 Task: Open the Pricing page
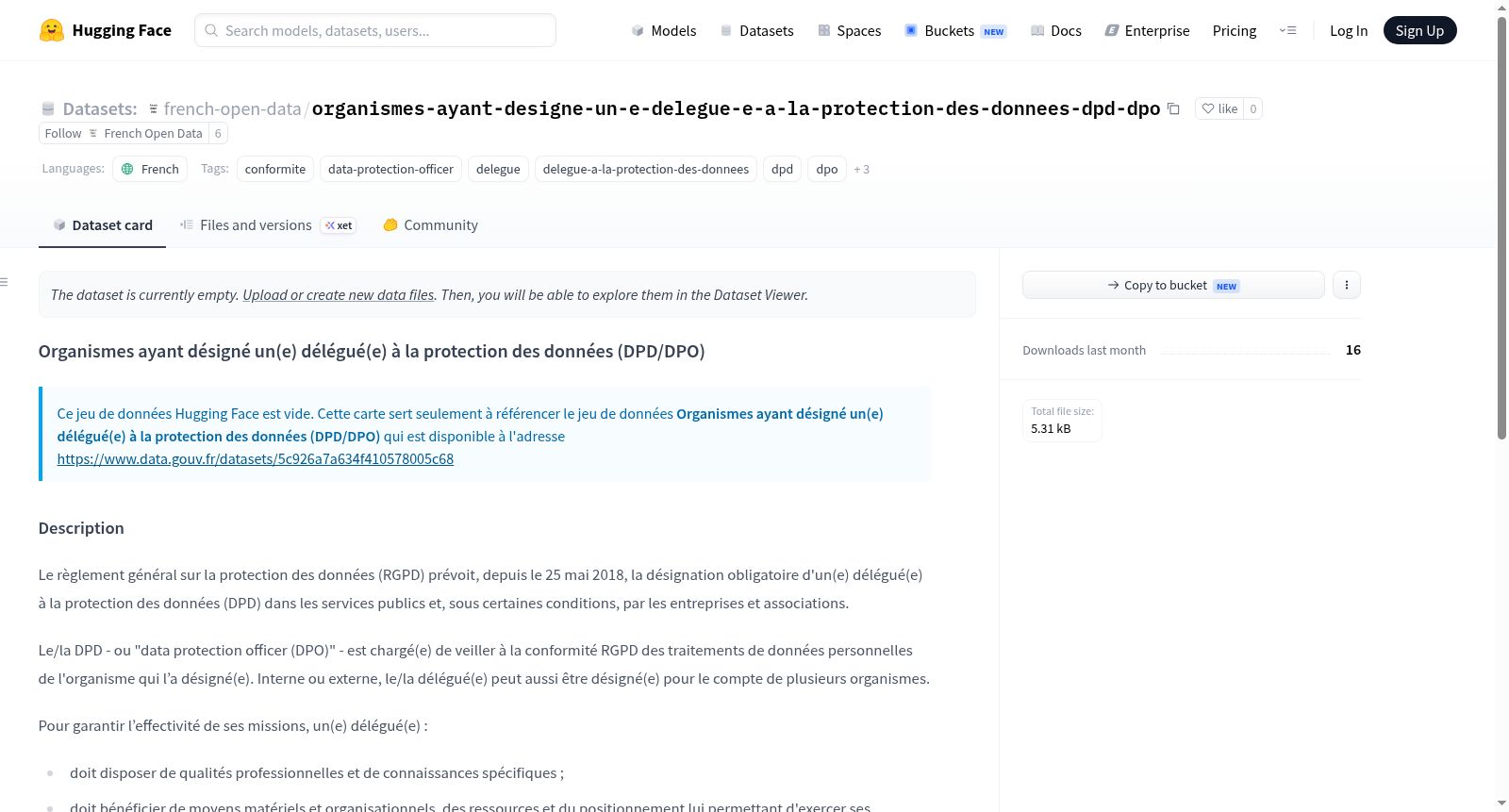pyautogui.click(x=1235, y=31)
